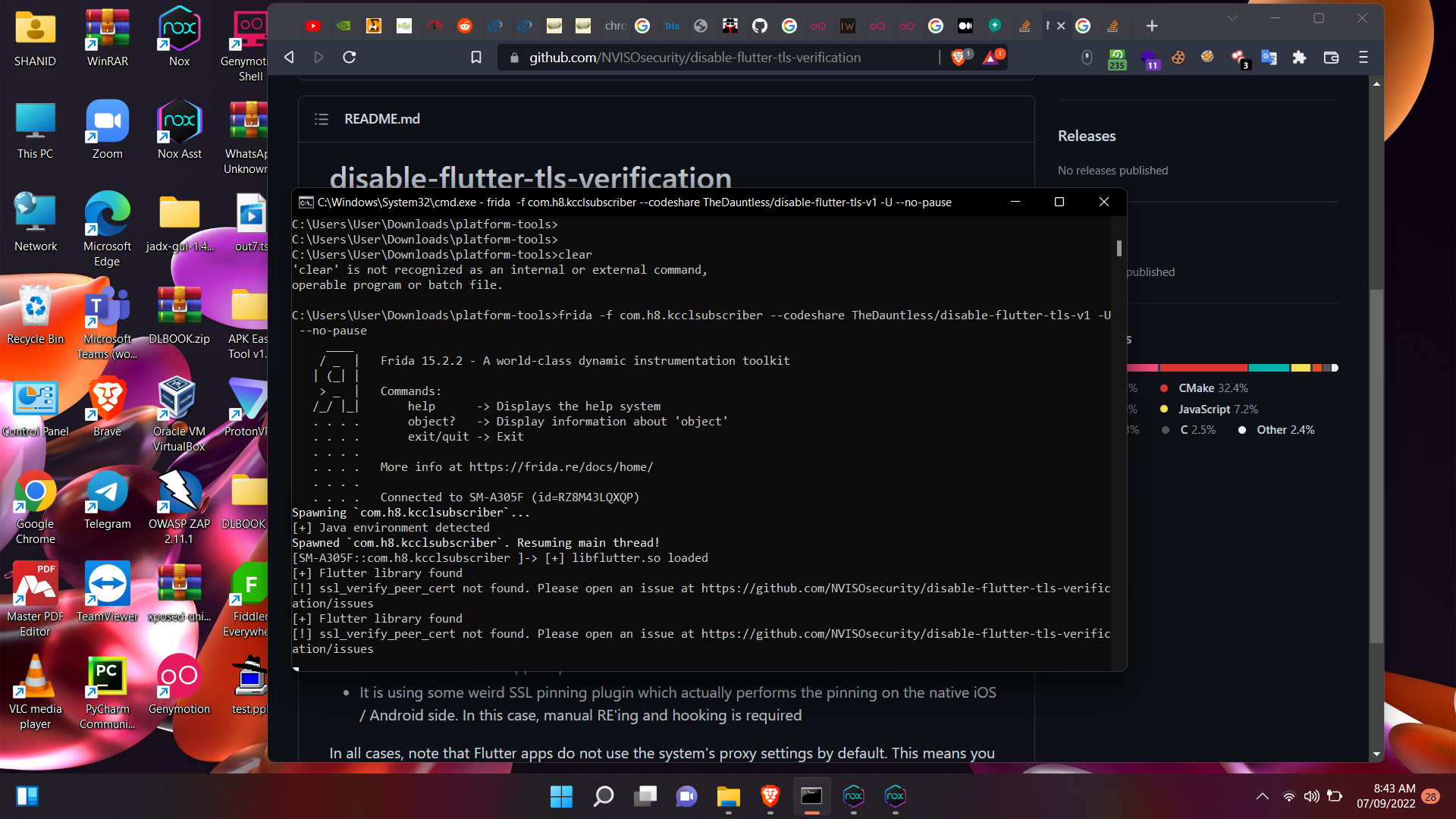The width and height of the screenshot is (1456, 819).
Task: Click the microphone permission icon in address bar
Action: (x=1087, y=58)
